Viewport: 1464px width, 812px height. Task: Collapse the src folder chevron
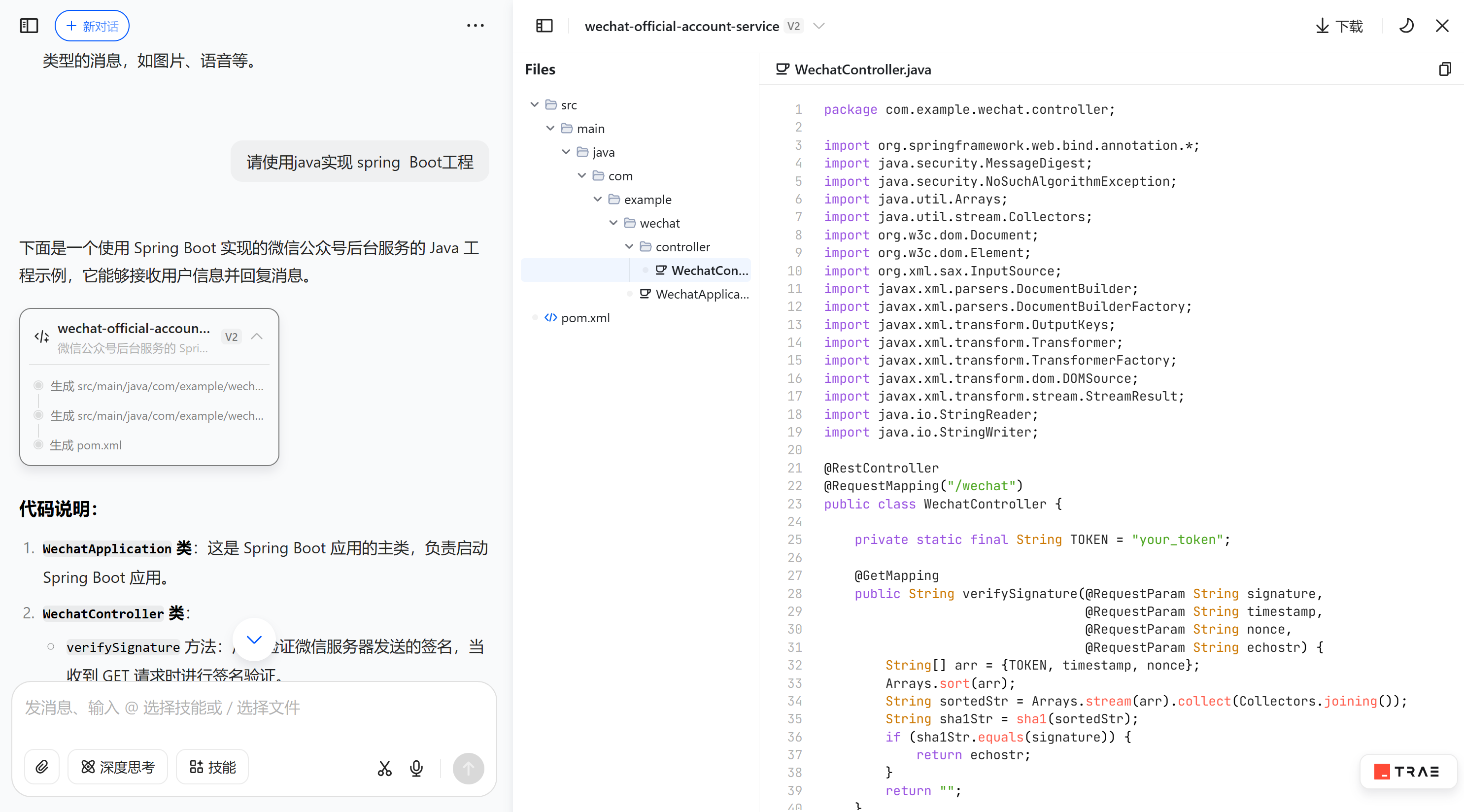534,104
